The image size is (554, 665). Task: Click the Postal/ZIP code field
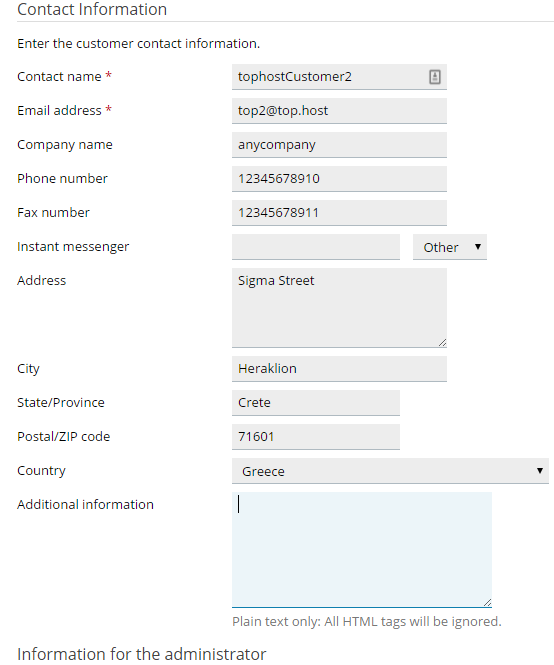[x=316, y=436]
